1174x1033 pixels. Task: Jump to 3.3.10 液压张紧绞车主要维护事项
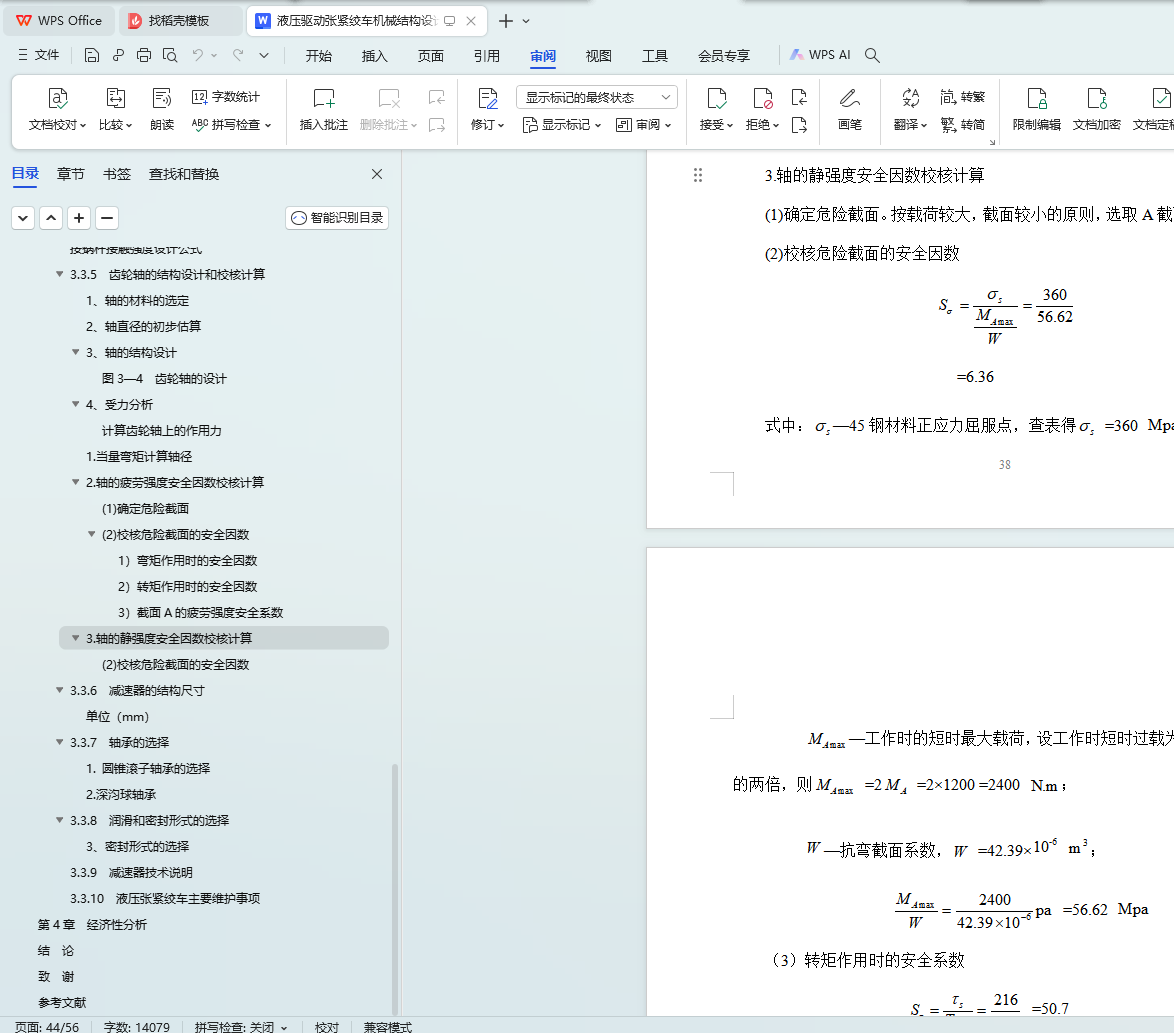point(165,898)
